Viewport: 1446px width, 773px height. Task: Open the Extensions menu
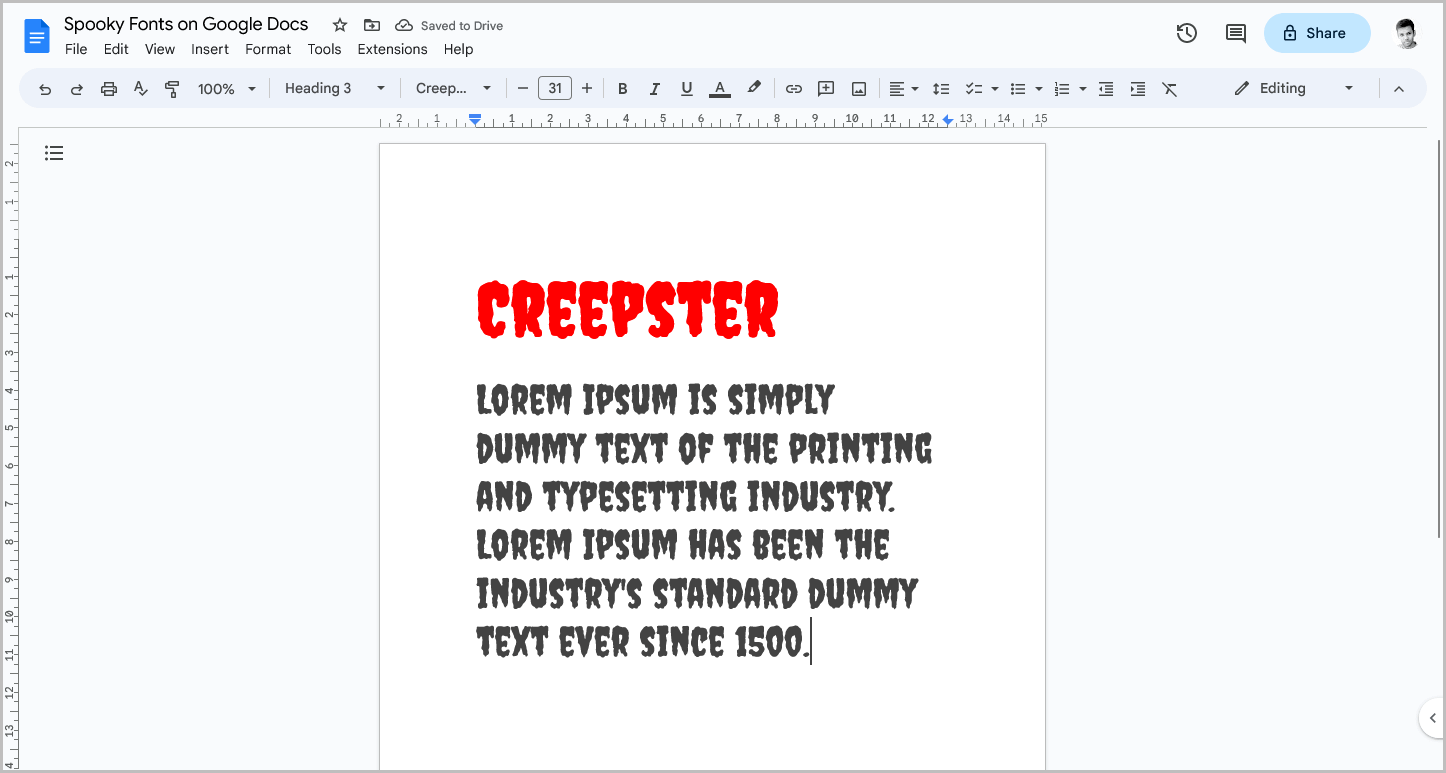392,49
